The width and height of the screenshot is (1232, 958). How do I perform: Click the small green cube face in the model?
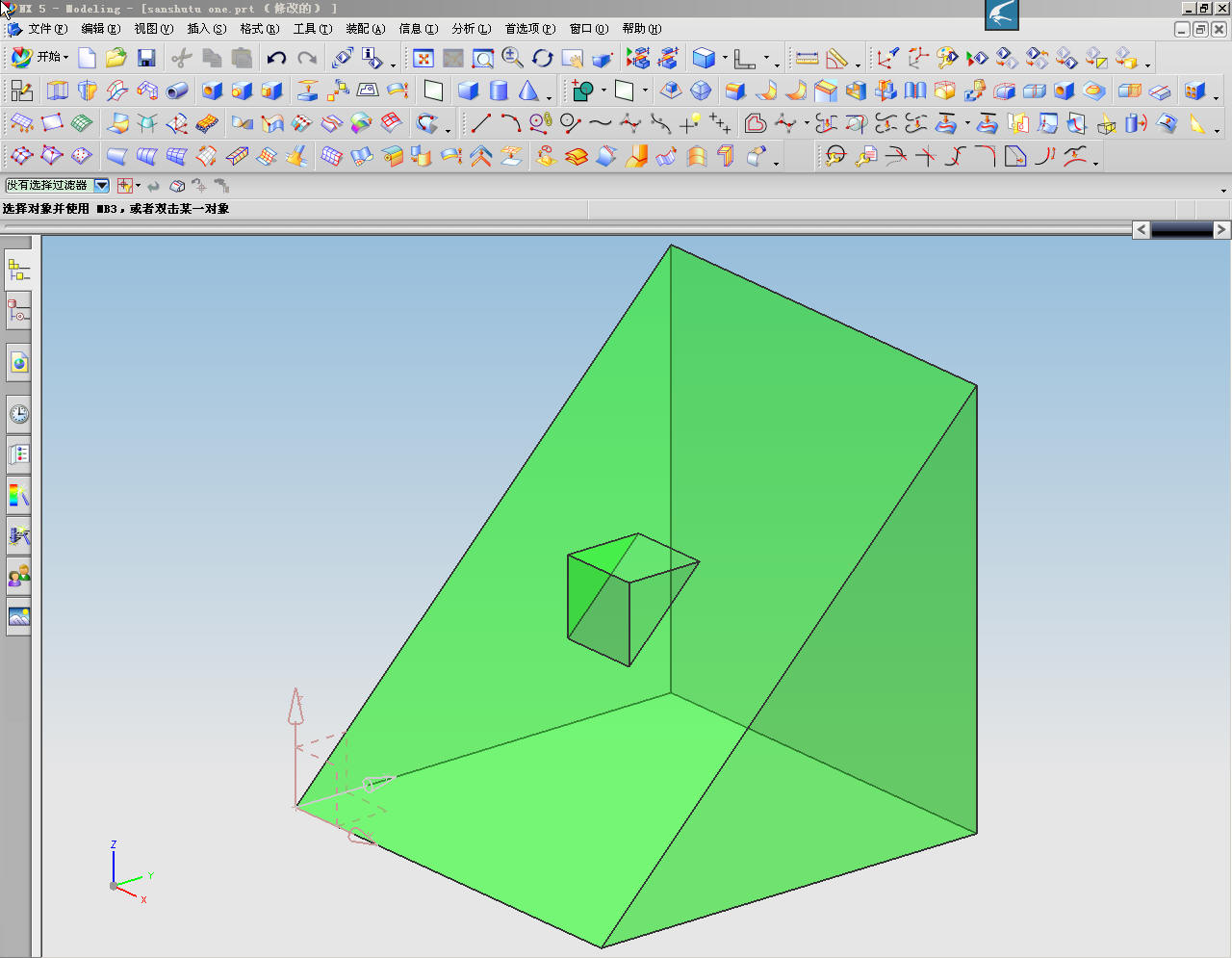pyautogui.click(x=598, y=608)
